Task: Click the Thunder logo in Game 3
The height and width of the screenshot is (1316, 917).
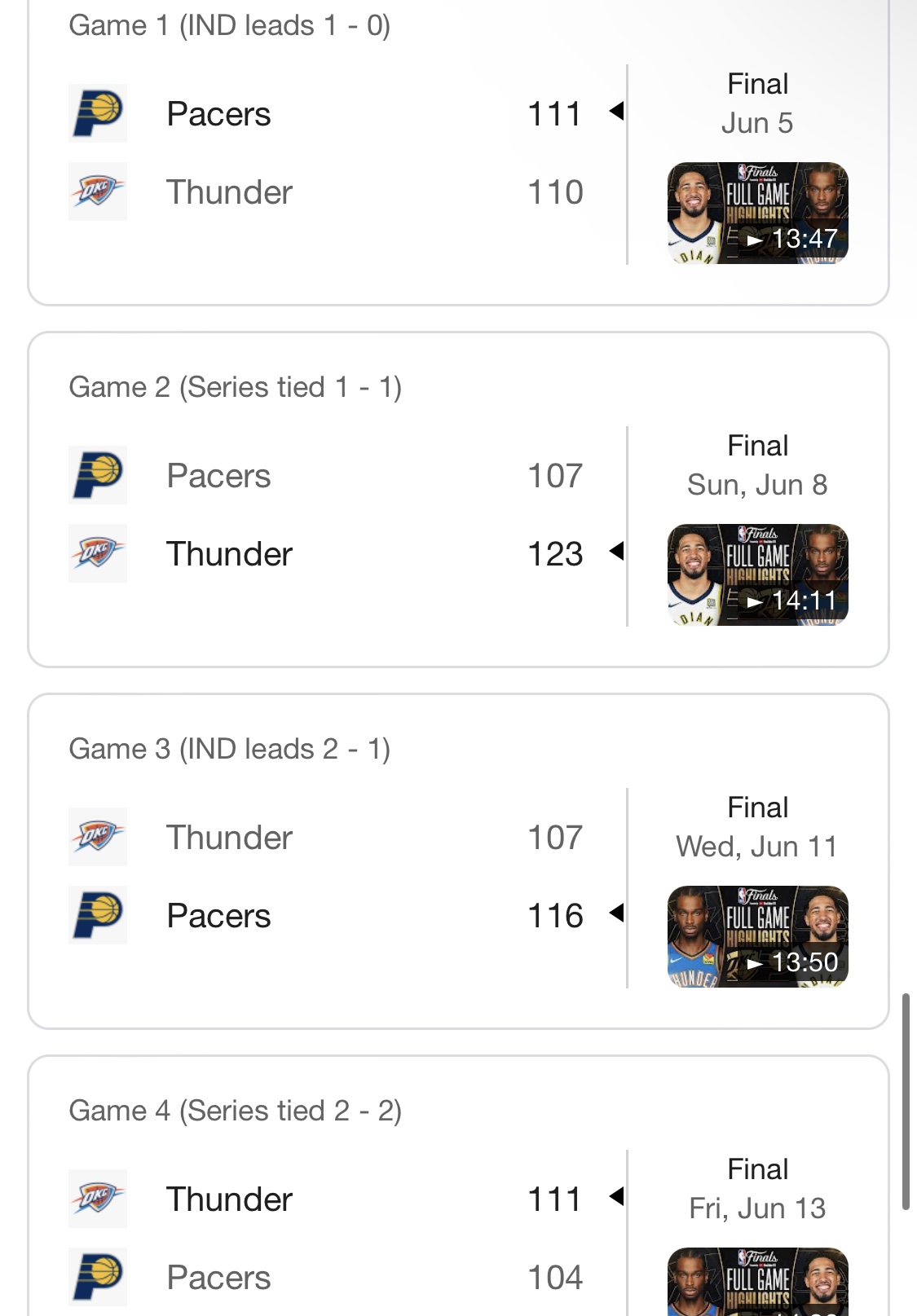Action: [98, 837]
